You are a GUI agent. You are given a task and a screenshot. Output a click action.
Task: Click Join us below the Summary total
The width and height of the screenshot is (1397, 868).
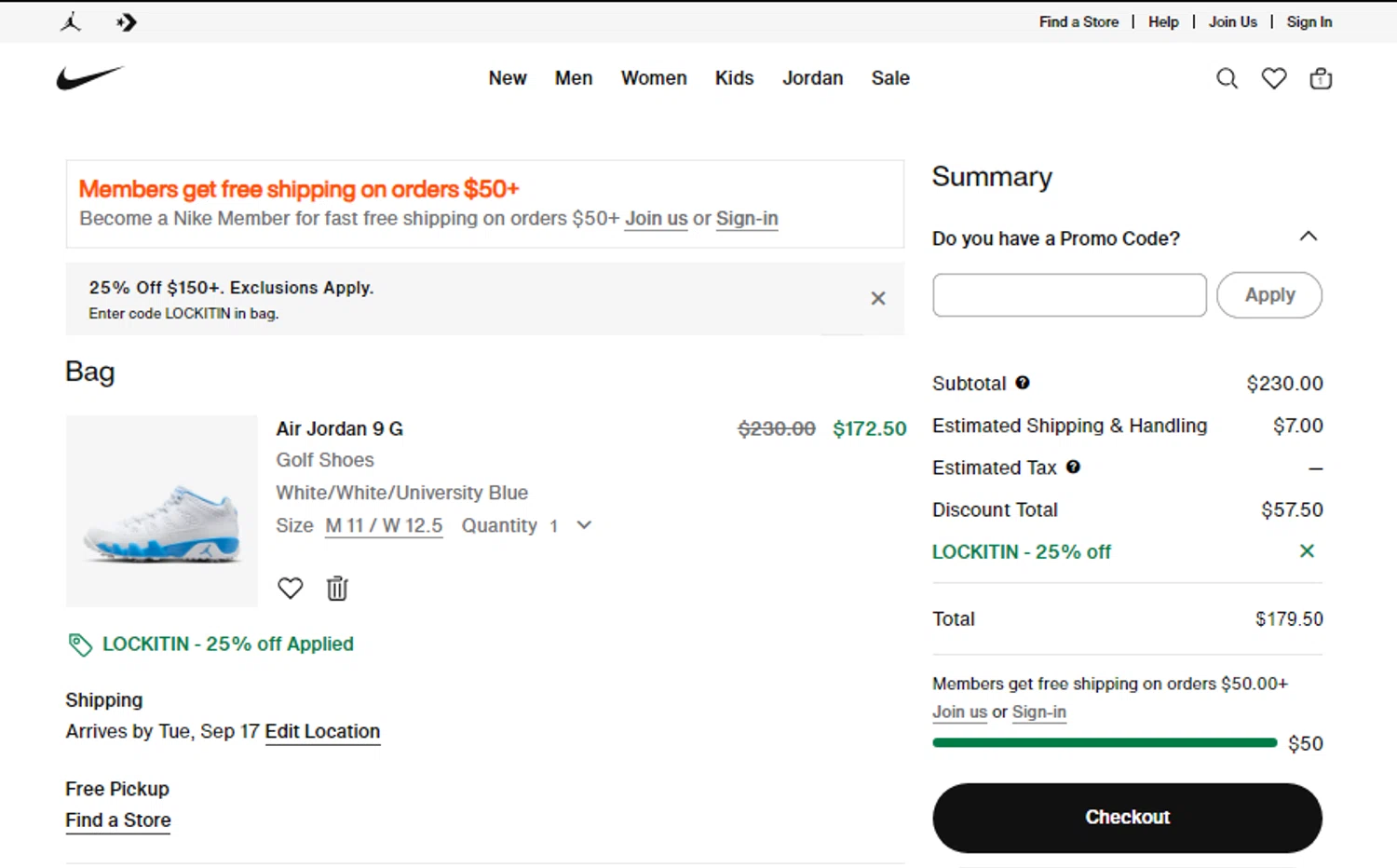pyautogui.click(x=959, y=712)
